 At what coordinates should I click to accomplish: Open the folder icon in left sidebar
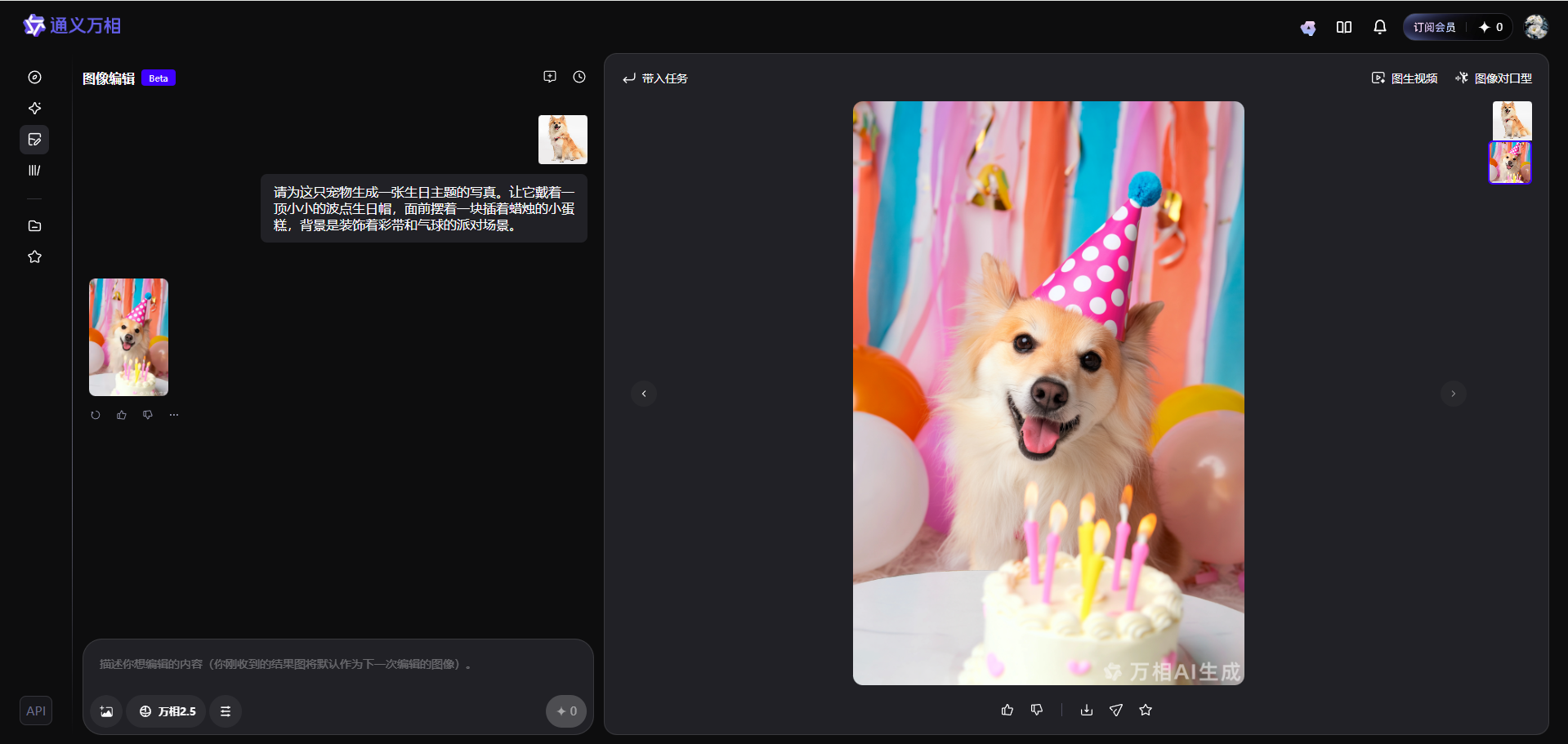(34, 226)
